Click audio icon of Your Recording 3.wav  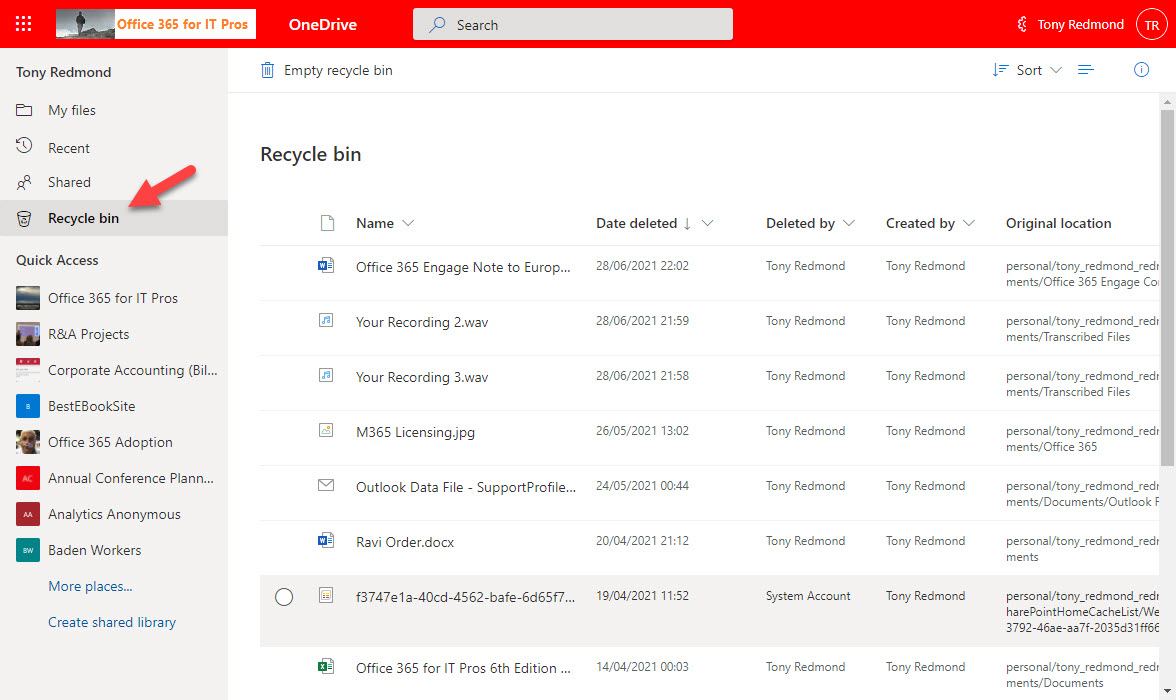[x=326, y=374]
